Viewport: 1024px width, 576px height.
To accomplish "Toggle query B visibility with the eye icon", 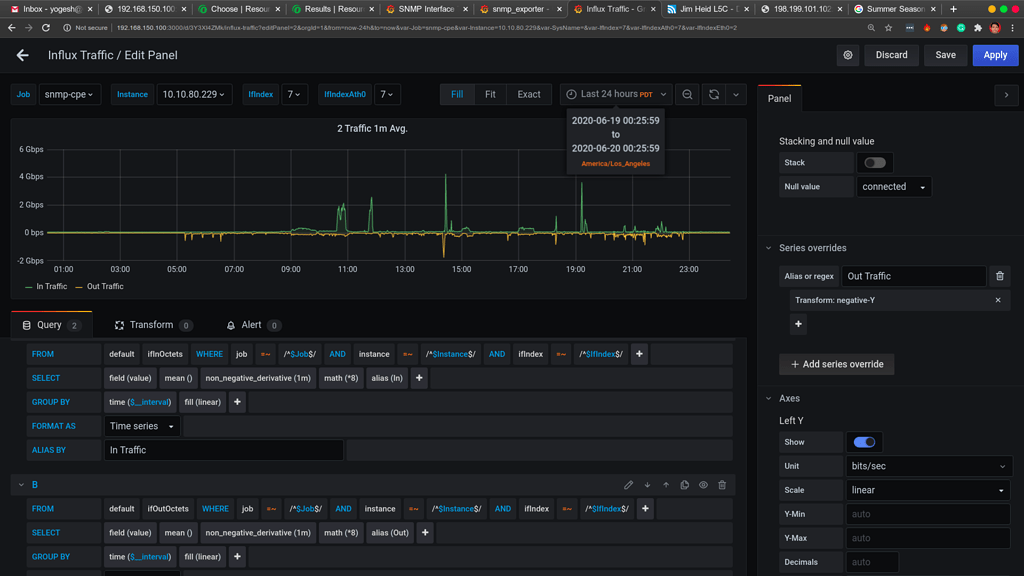I will point(704,484).
